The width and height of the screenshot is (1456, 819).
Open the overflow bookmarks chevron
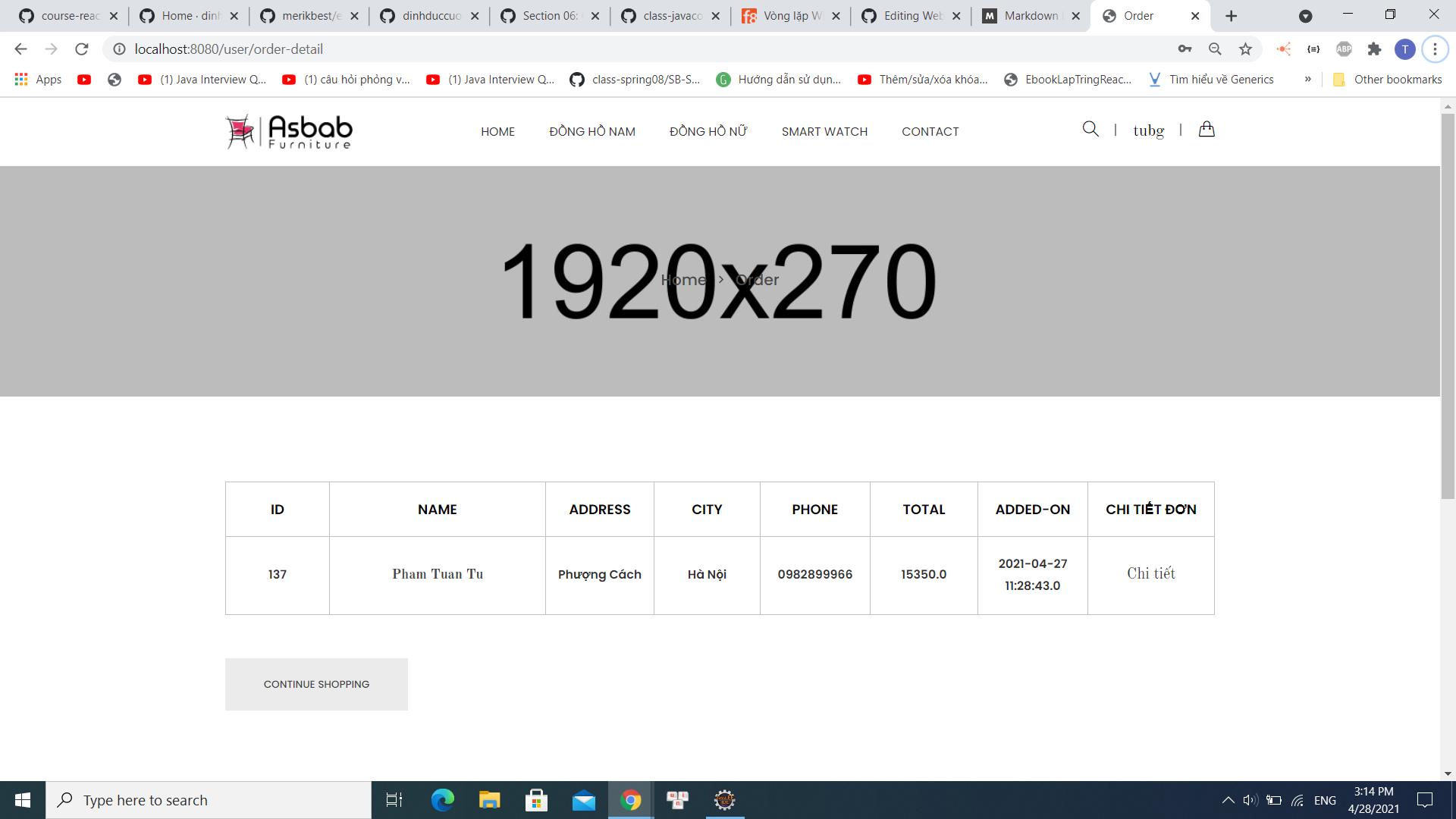[1307, 79]
